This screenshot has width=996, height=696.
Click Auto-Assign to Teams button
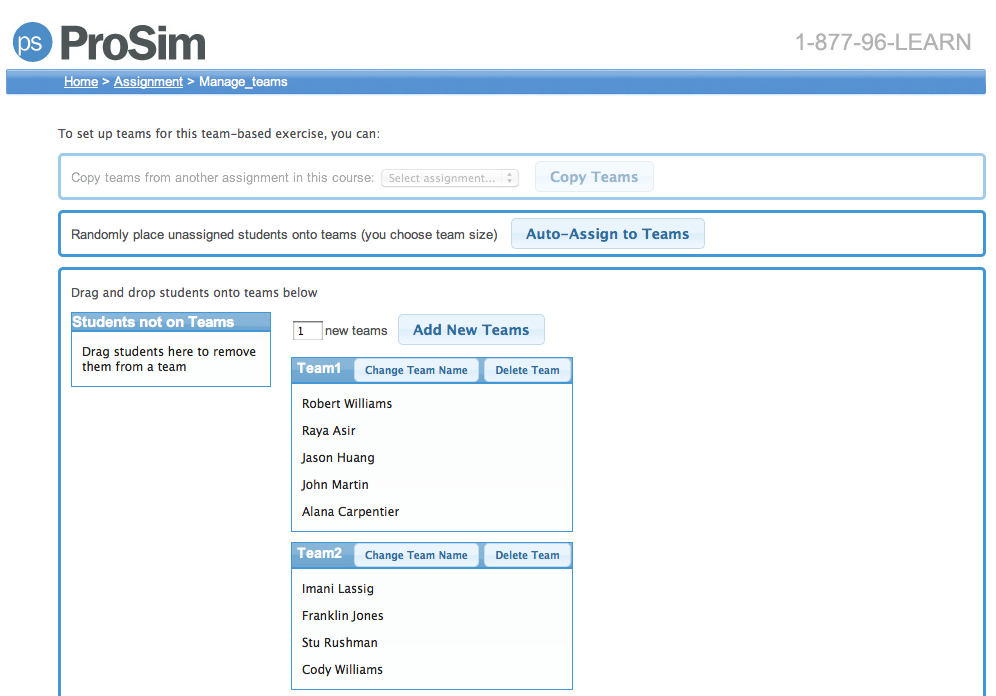point(607,234)
